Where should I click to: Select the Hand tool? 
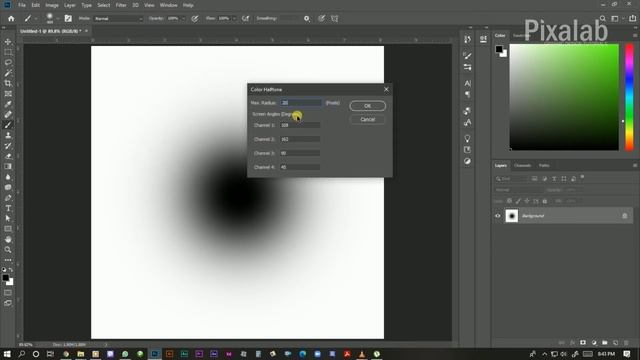point(8,240)
